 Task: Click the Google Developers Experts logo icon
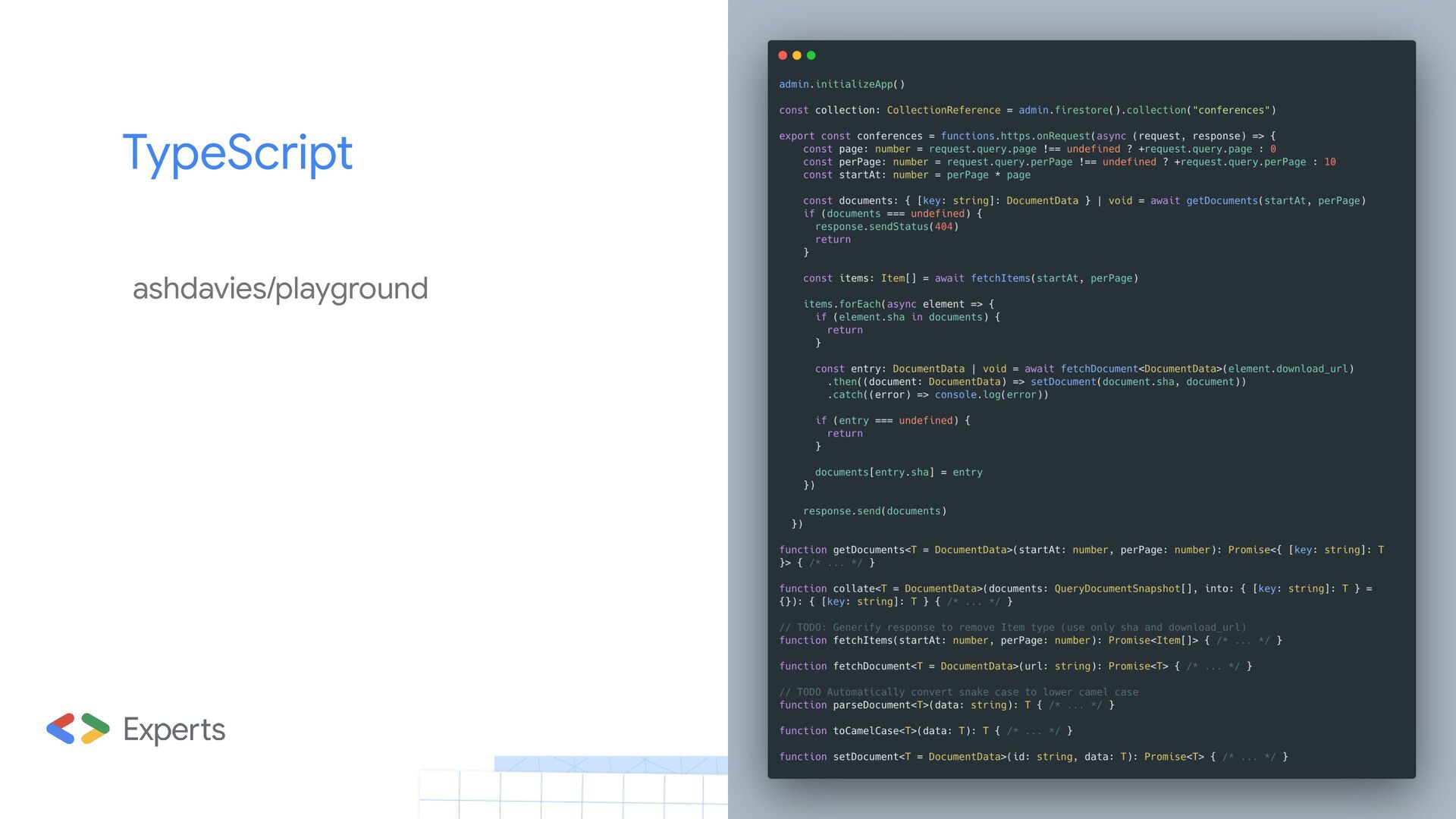coord(78,729)
